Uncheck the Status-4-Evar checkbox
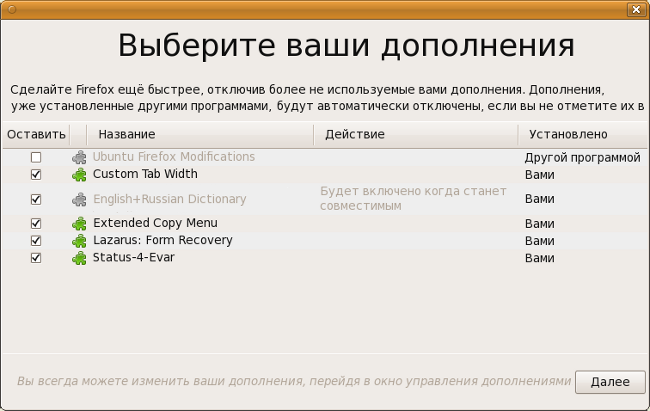The height and width of the screenshot is (411, 650). [x=36, y=258]
